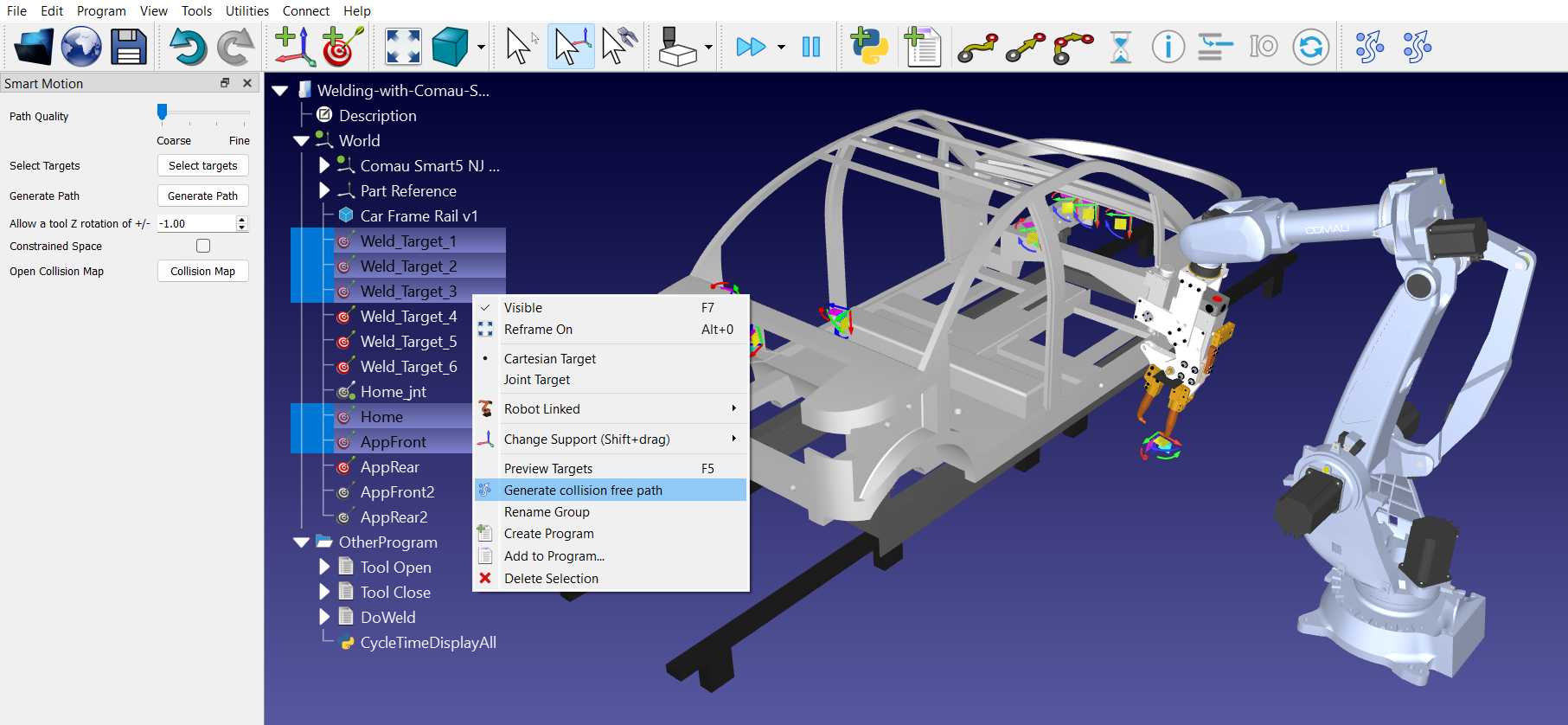Start fast simulation with the double-arrow icon
Screen dimensions: 1568x725
click(x=751, y=47)
